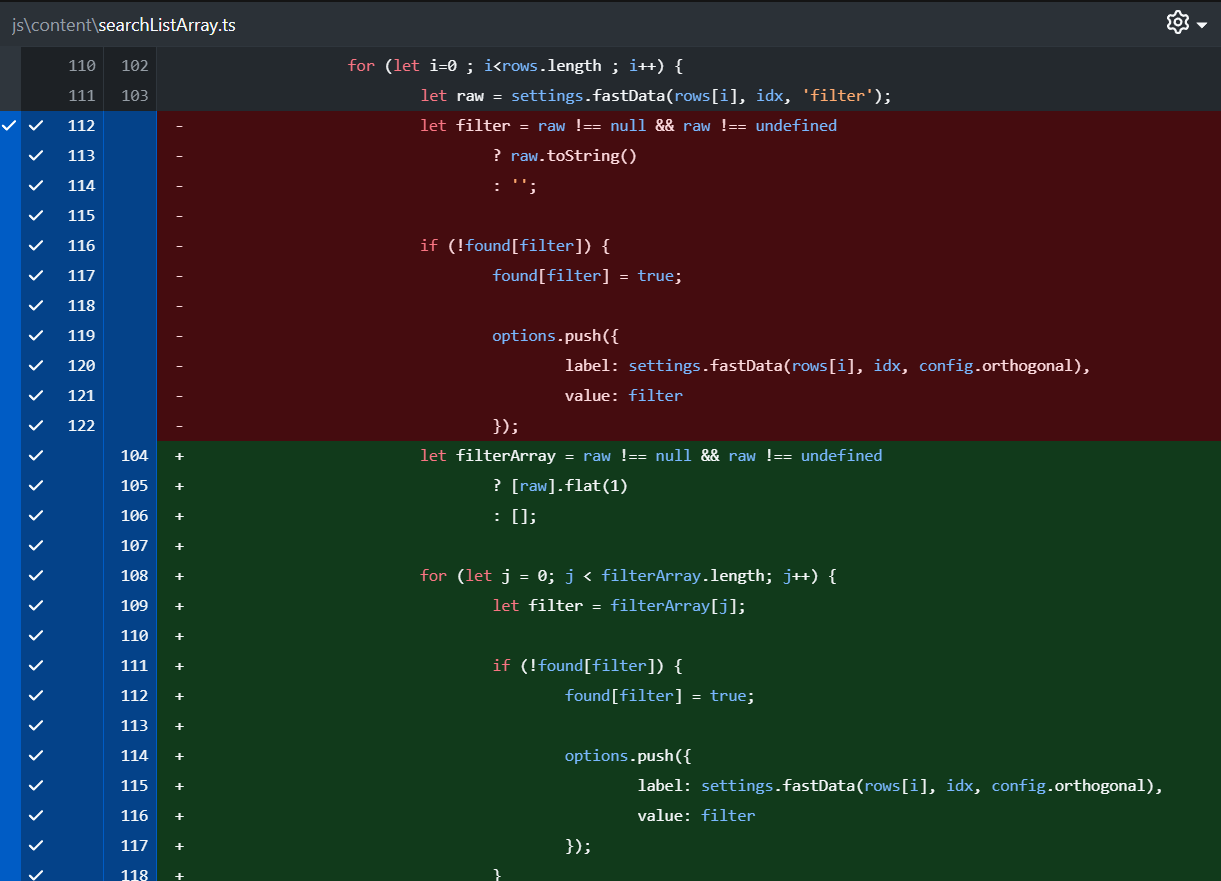
Task: Toggle the checkmark for added line 111
Action: pos(36,666)
